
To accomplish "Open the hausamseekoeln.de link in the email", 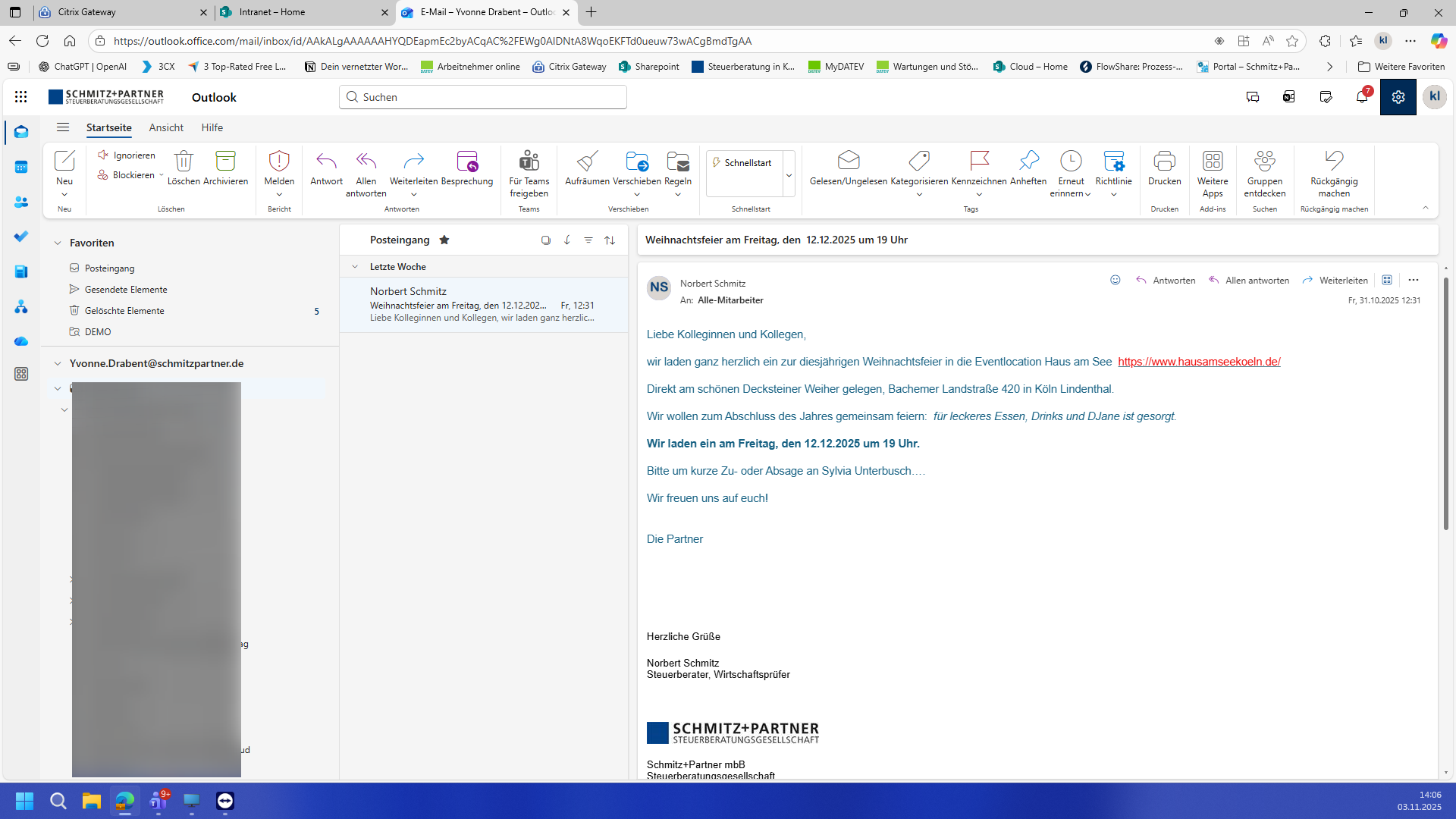I will [x=1199, y=362].
